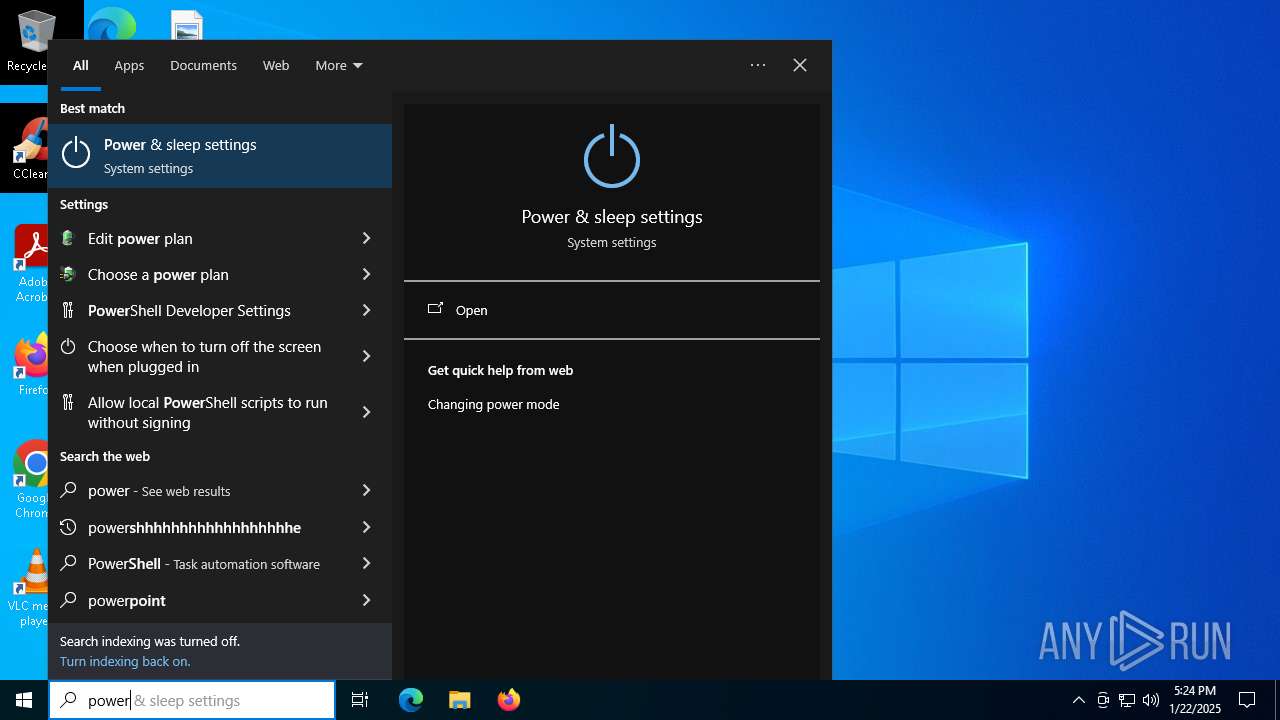Click the Firefox desktop shortcut
Viewport: 1280px width, 720px height.
[32, 366]
